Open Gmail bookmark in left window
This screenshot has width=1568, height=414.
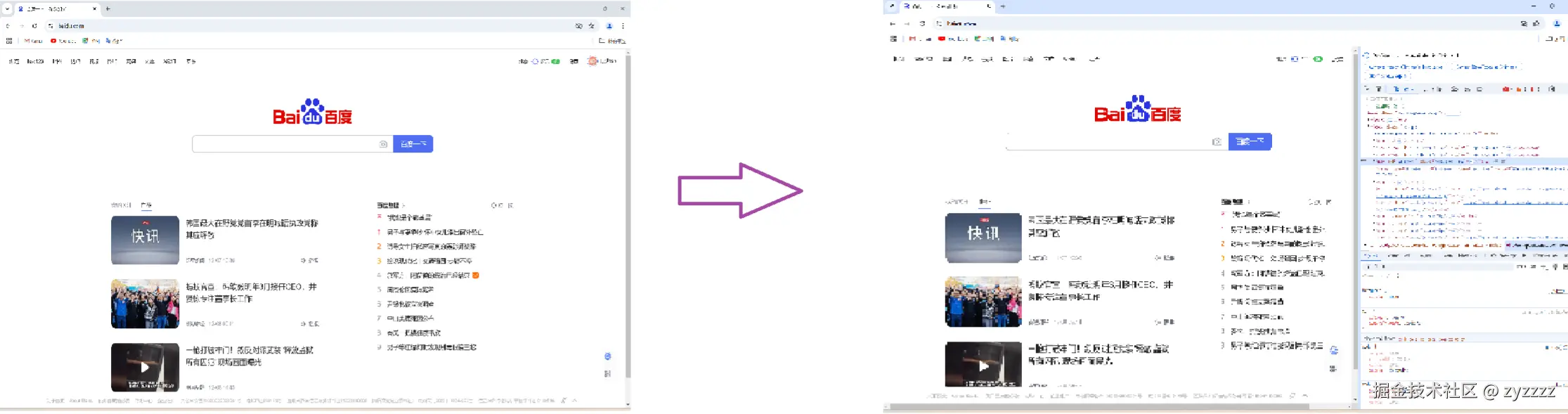33,41
